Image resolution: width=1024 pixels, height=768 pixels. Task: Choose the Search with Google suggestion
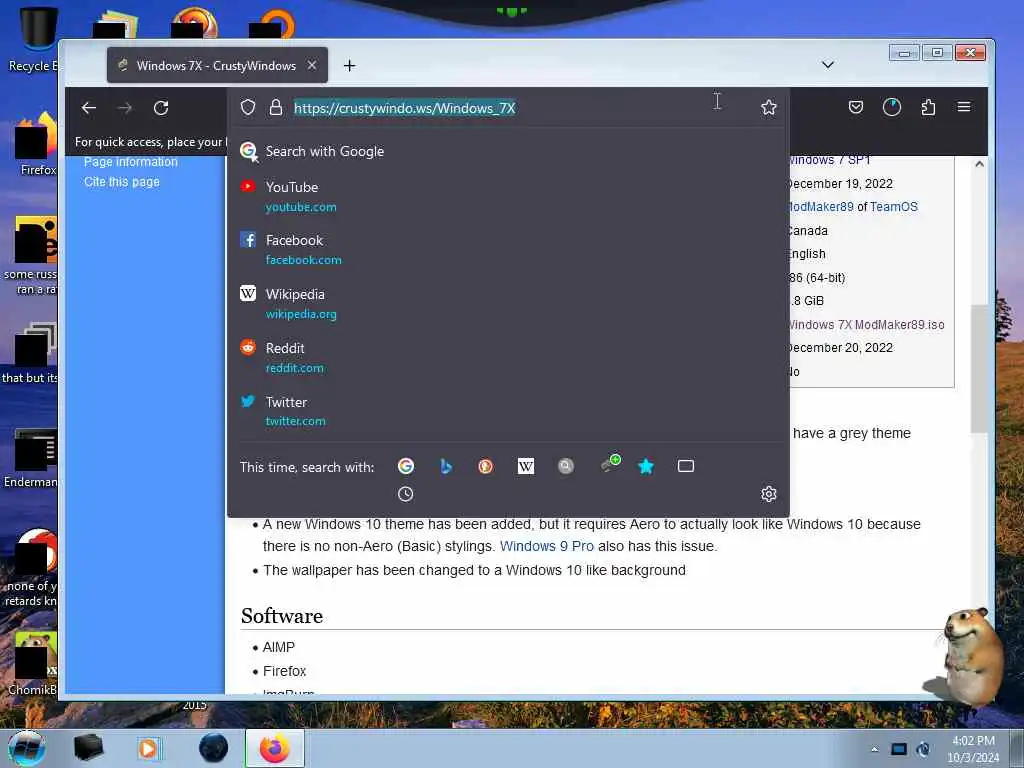(x=508, y=152)
